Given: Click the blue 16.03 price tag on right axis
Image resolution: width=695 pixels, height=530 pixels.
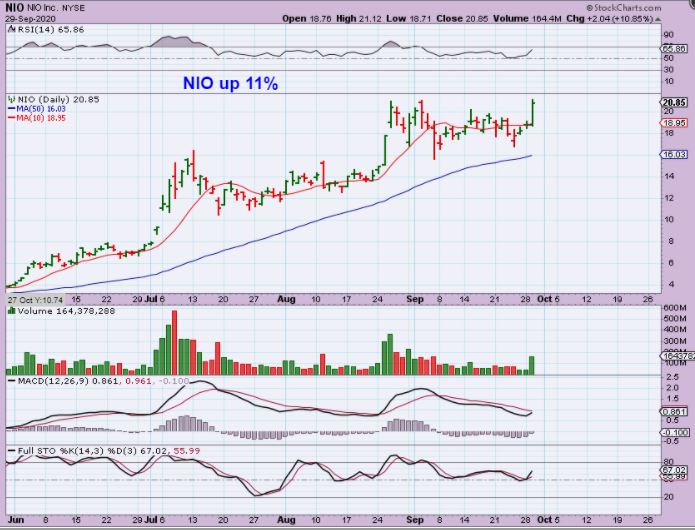Looking at the screenshot, I should click(674, 154).
